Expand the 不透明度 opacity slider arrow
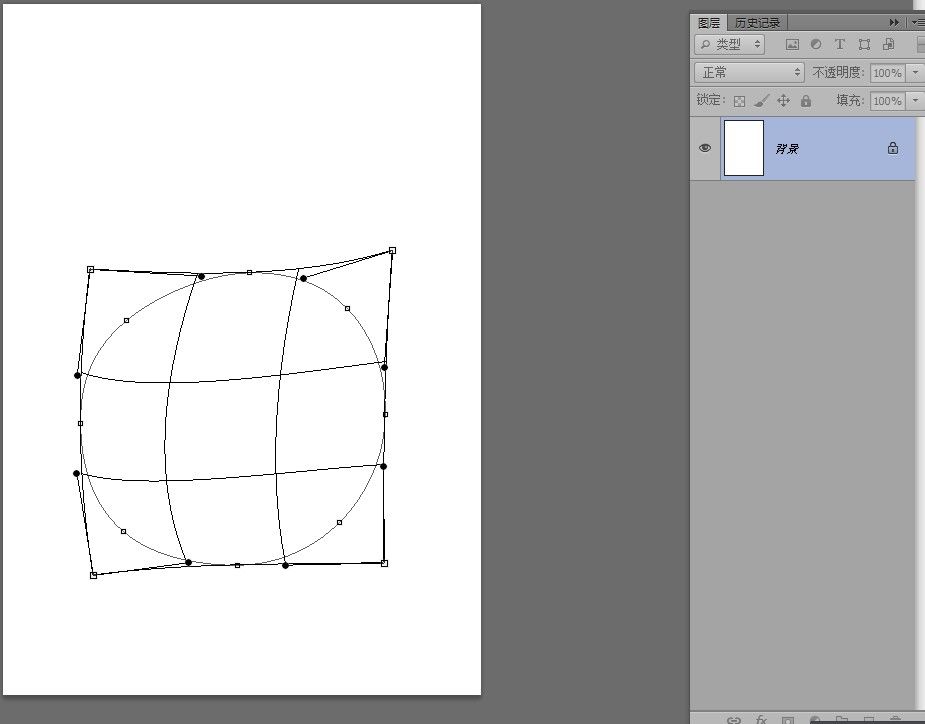This screenshot has height=724, width=925. [x=915, y=73]
